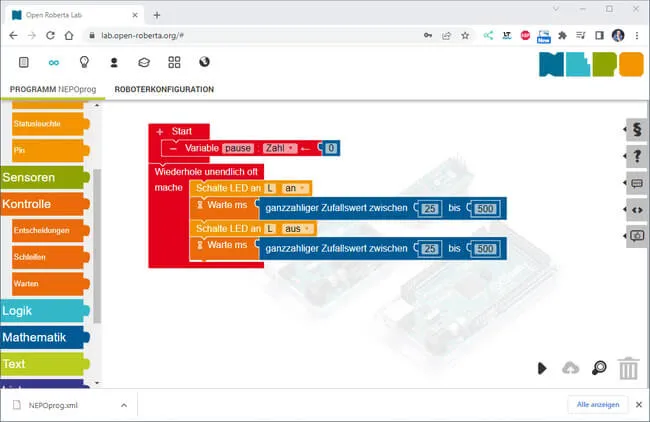Click plus icon on Start block

(159, 131)
